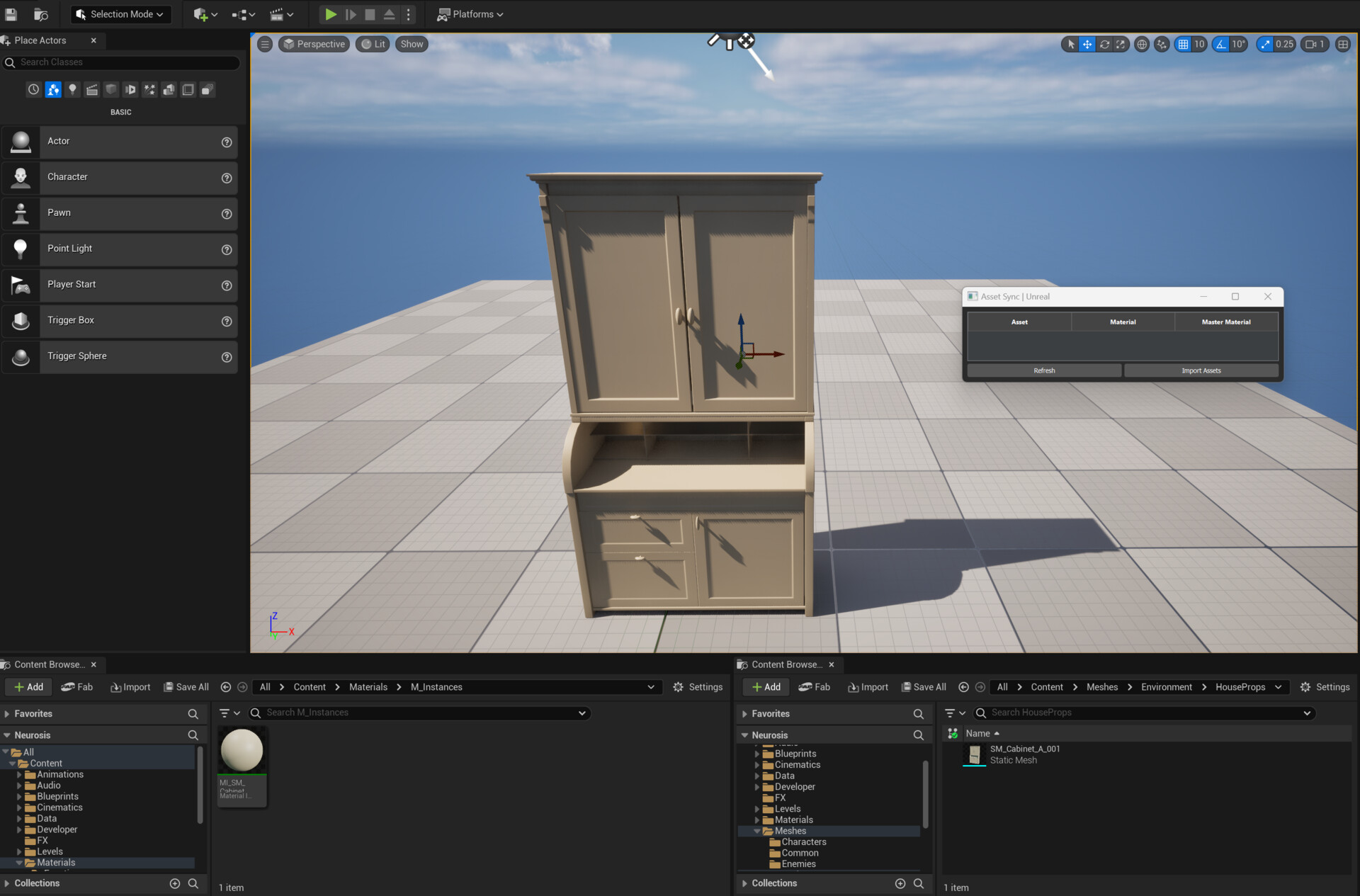The image size is (1360, 896).
Task: Toggle rotation snapping in the viewport
Action: 1220,44
